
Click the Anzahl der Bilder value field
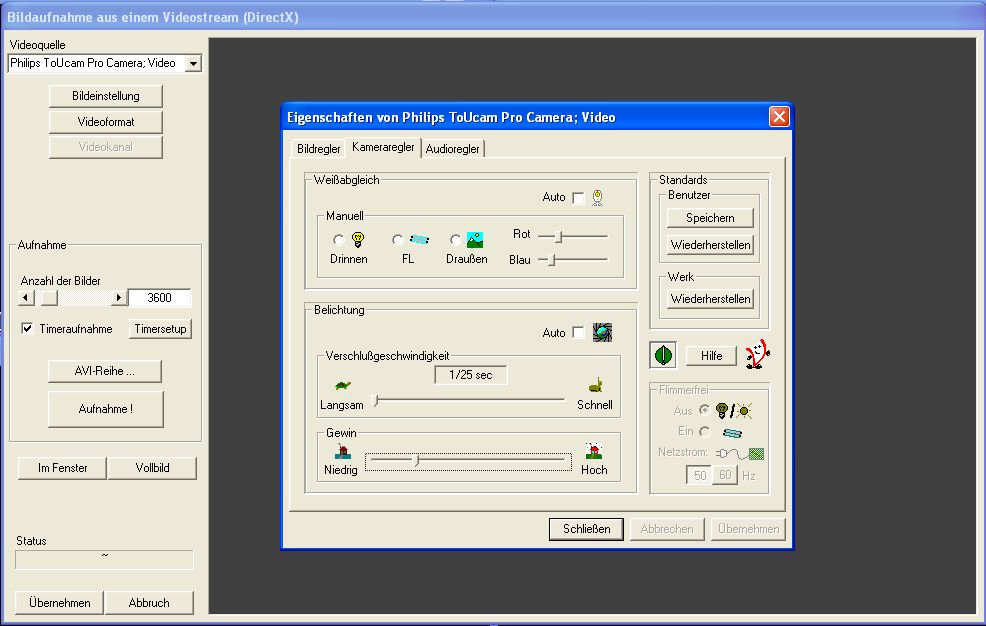click(160, 298)
